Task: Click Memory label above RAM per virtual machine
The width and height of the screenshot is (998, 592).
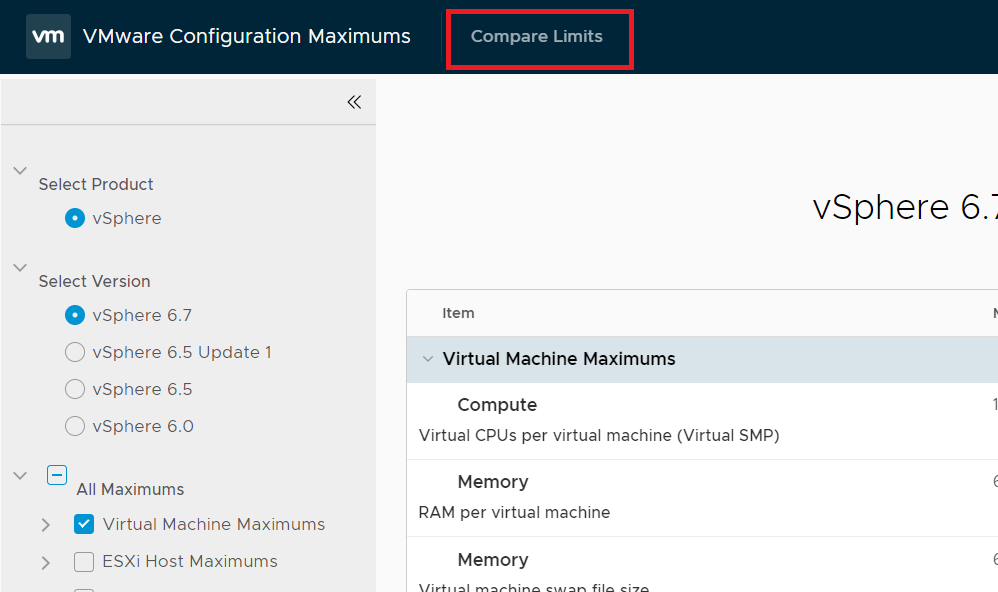Action: (493, 482)
